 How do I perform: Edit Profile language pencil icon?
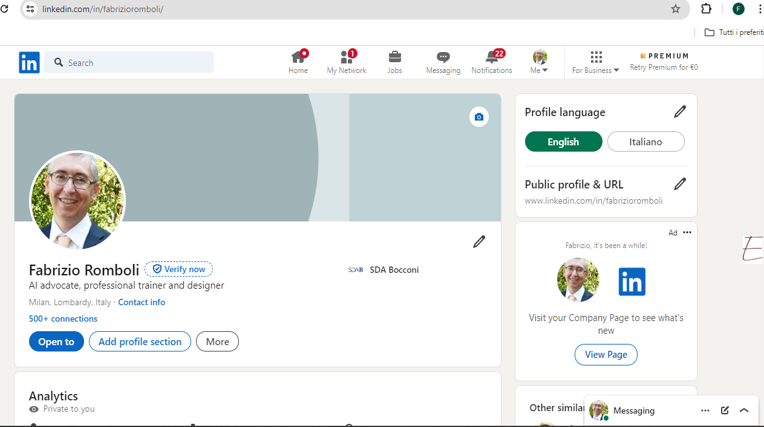[680, 112]
